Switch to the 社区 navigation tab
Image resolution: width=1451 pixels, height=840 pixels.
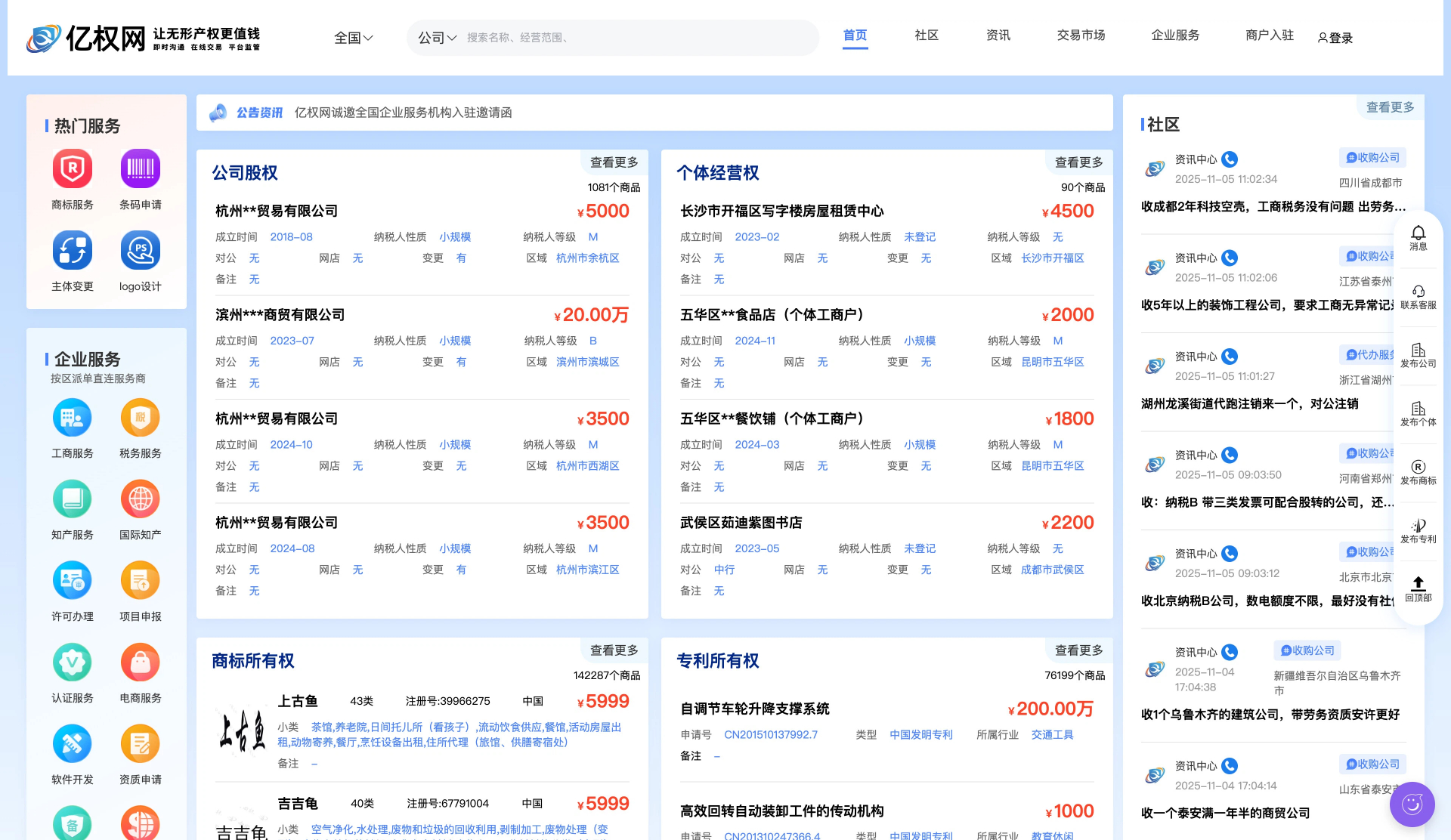927,35
